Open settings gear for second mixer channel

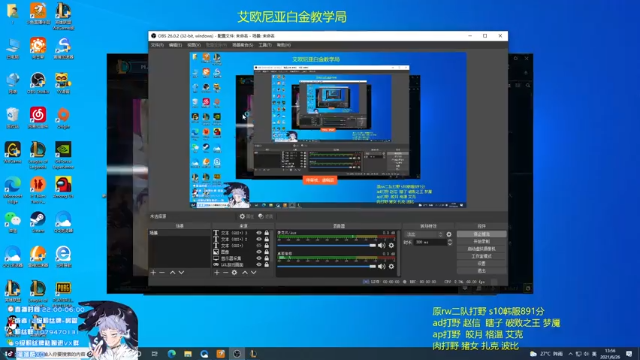391,266
